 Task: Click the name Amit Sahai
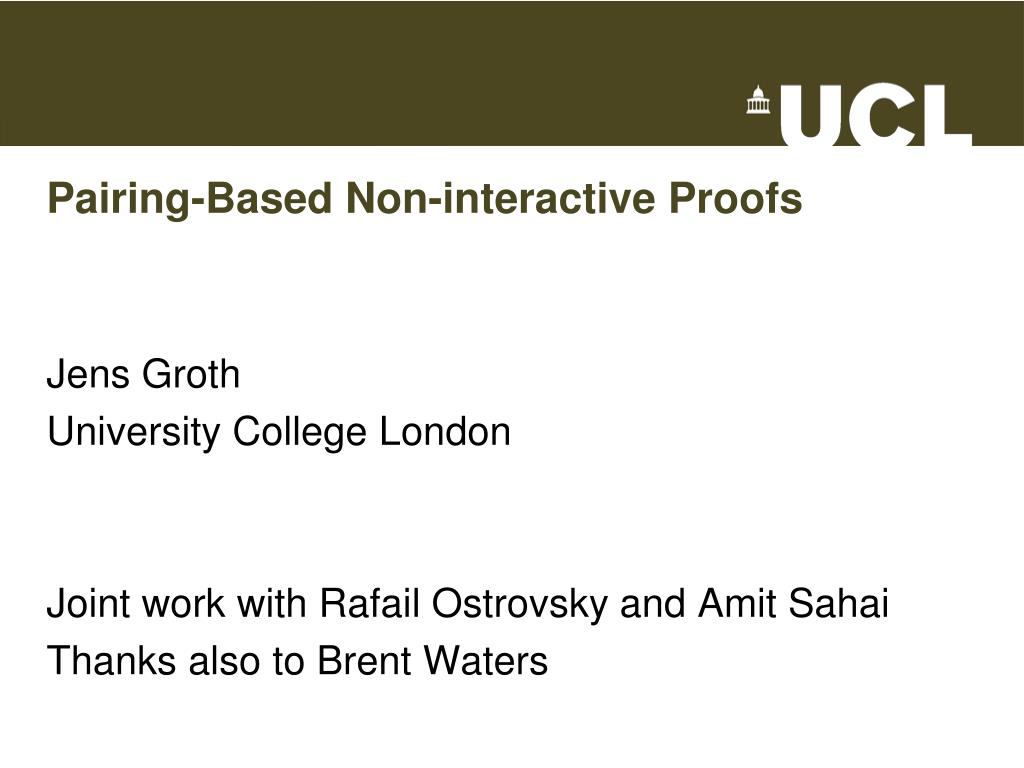pos(793,603)
